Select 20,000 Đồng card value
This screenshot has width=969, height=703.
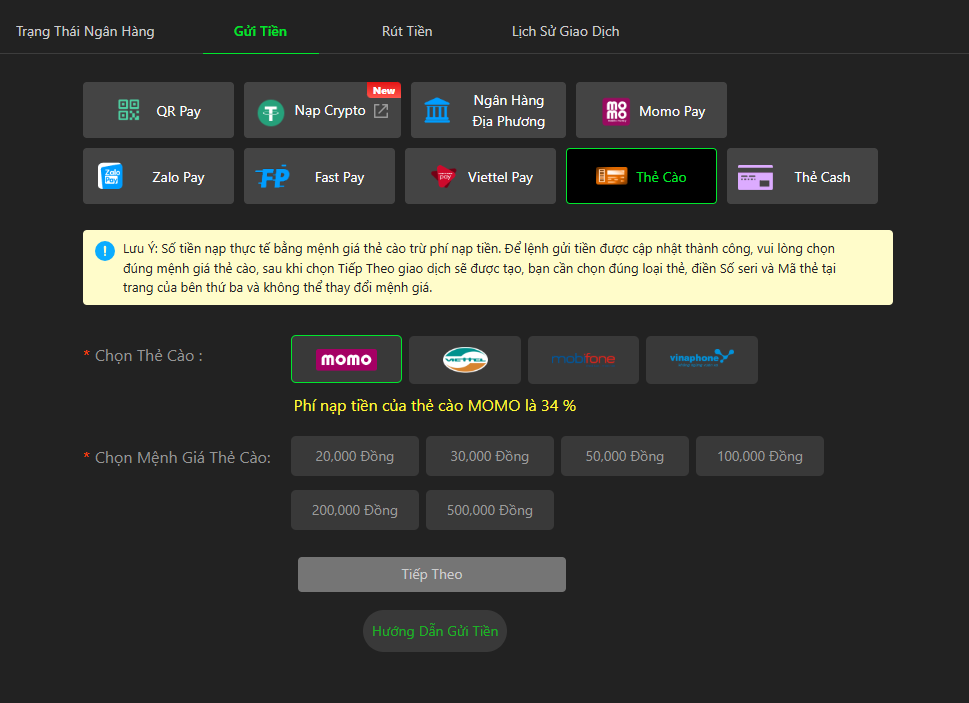coord(355,456)
